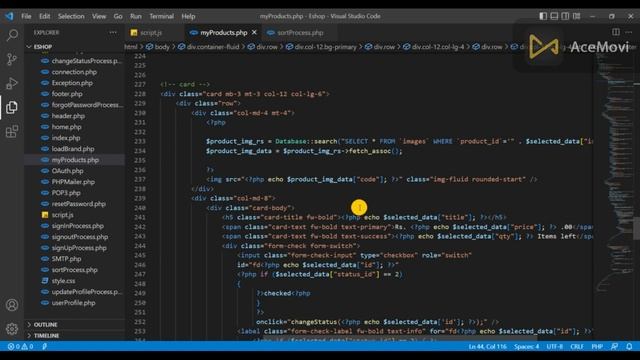Click the feedback icon in status bar
Viewport: 640px width, 360px height.
614,347
